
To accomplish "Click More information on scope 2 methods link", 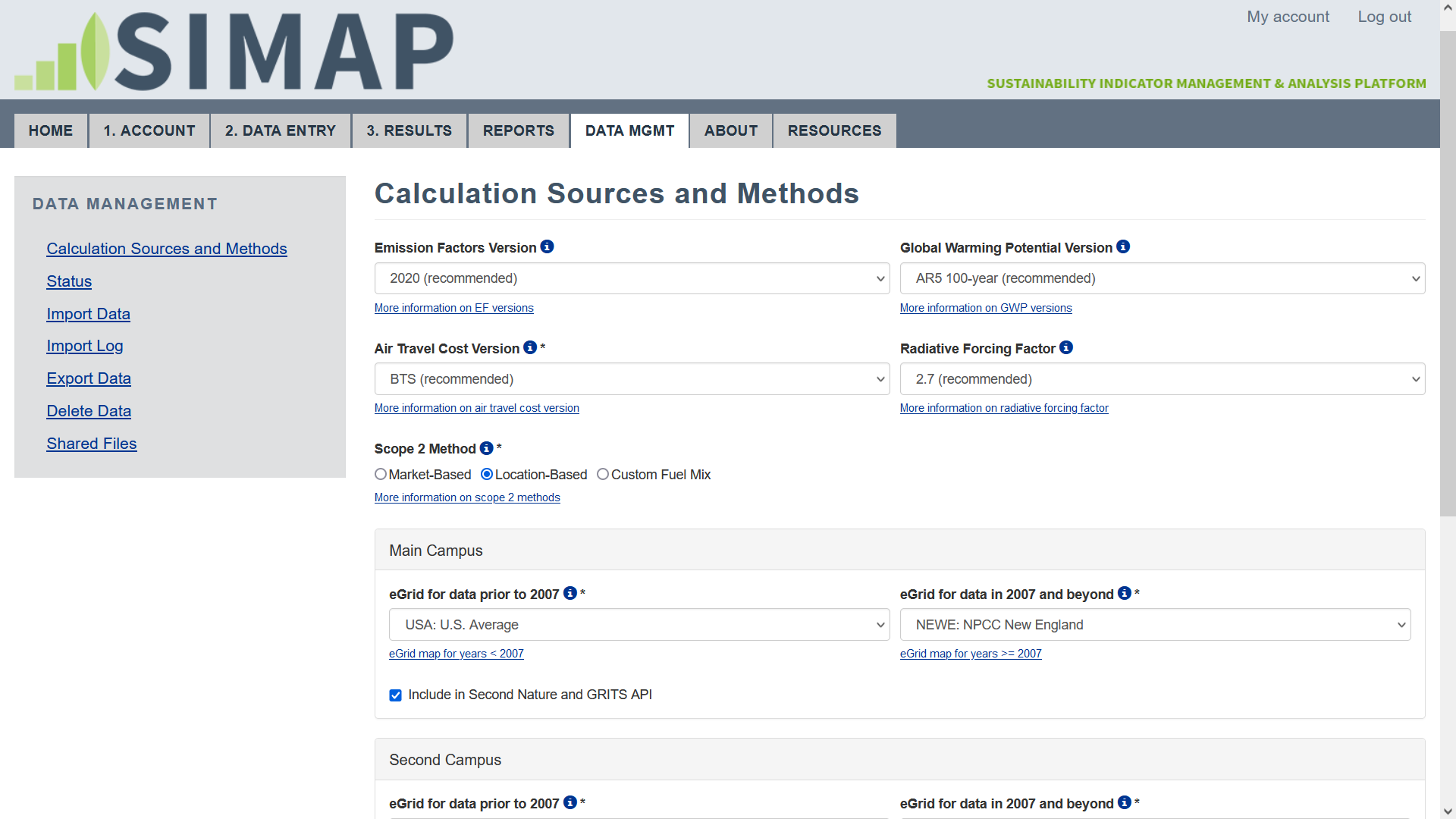I will 467,497.
